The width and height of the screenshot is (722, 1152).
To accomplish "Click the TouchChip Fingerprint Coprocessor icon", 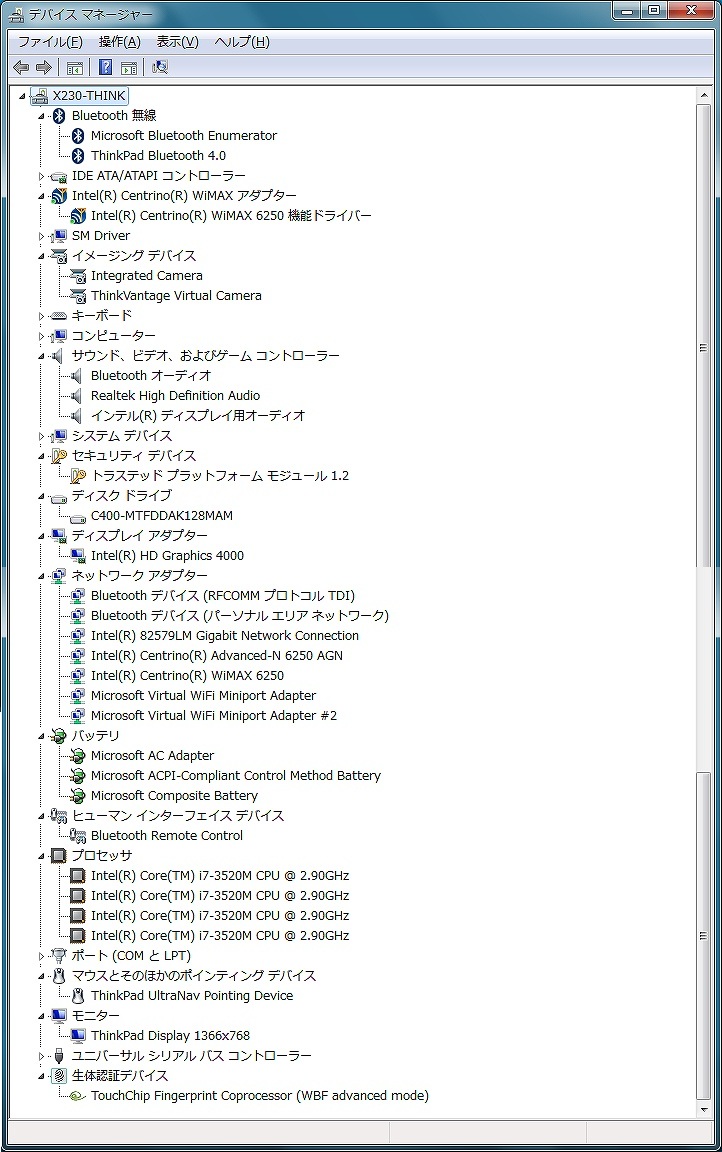I will coord(78,1097).
